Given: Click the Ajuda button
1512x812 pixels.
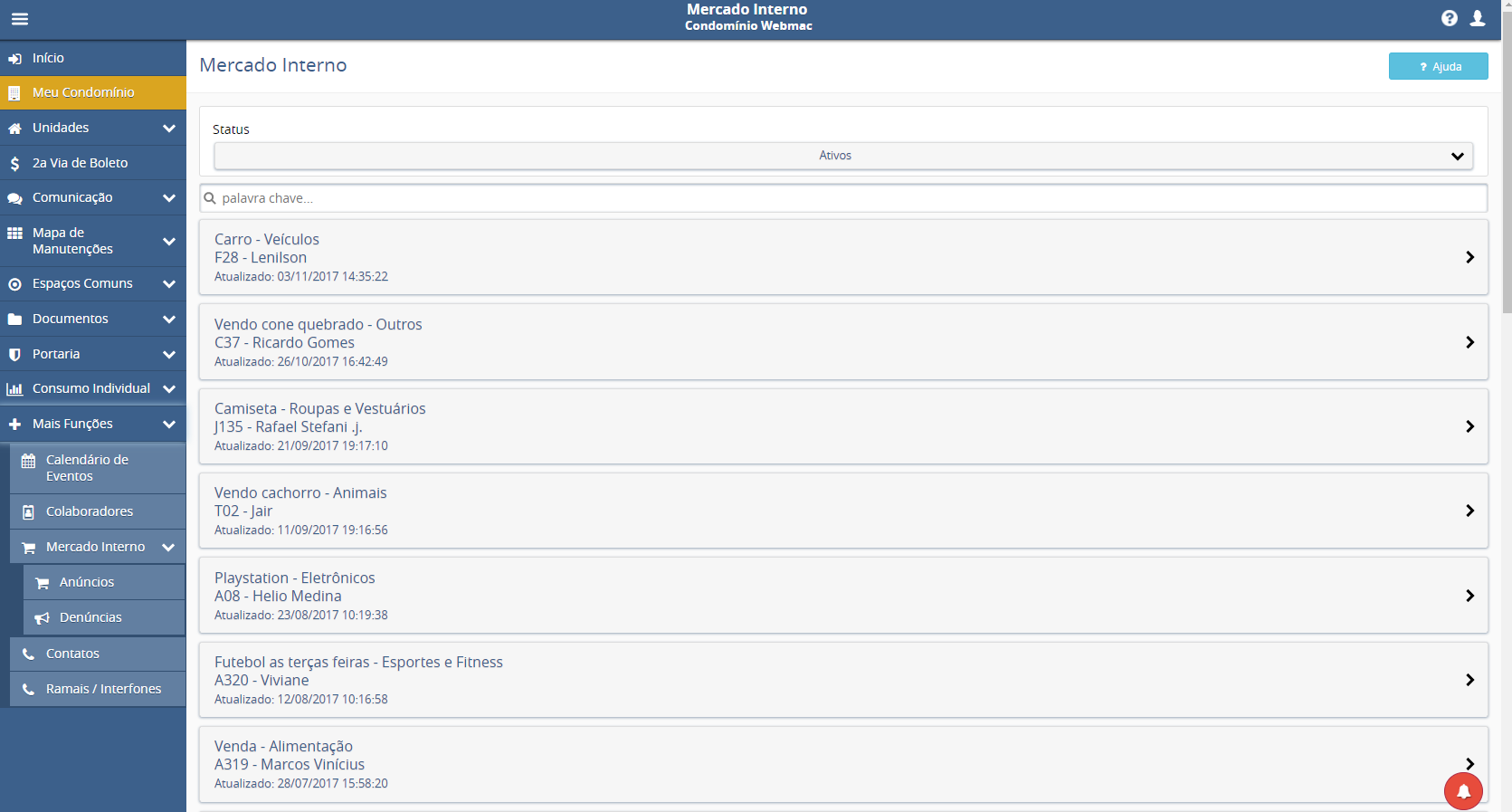Looking at the screenshot, I should point(1439,66).
